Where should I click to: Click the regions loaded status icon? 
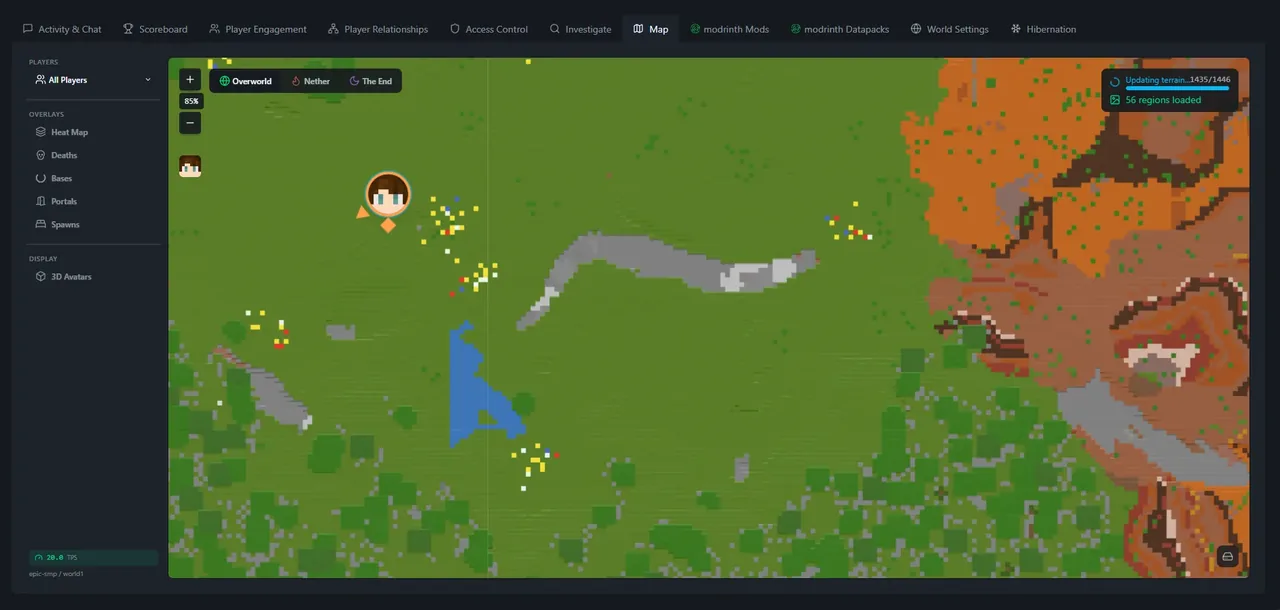[x=1116, y=100]
